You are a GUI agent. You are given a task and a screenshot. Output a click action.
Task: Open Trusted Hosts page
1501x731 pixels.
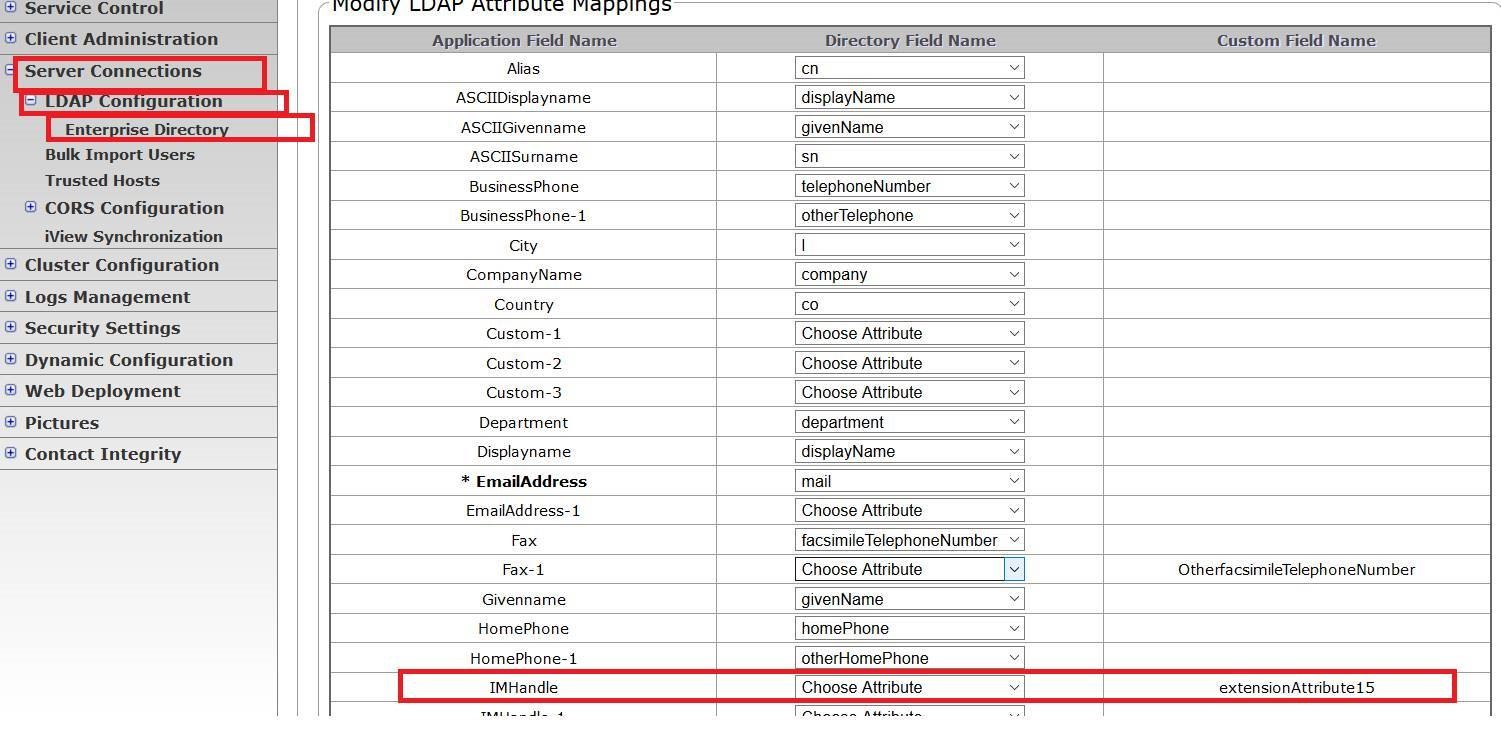[102, 181]
